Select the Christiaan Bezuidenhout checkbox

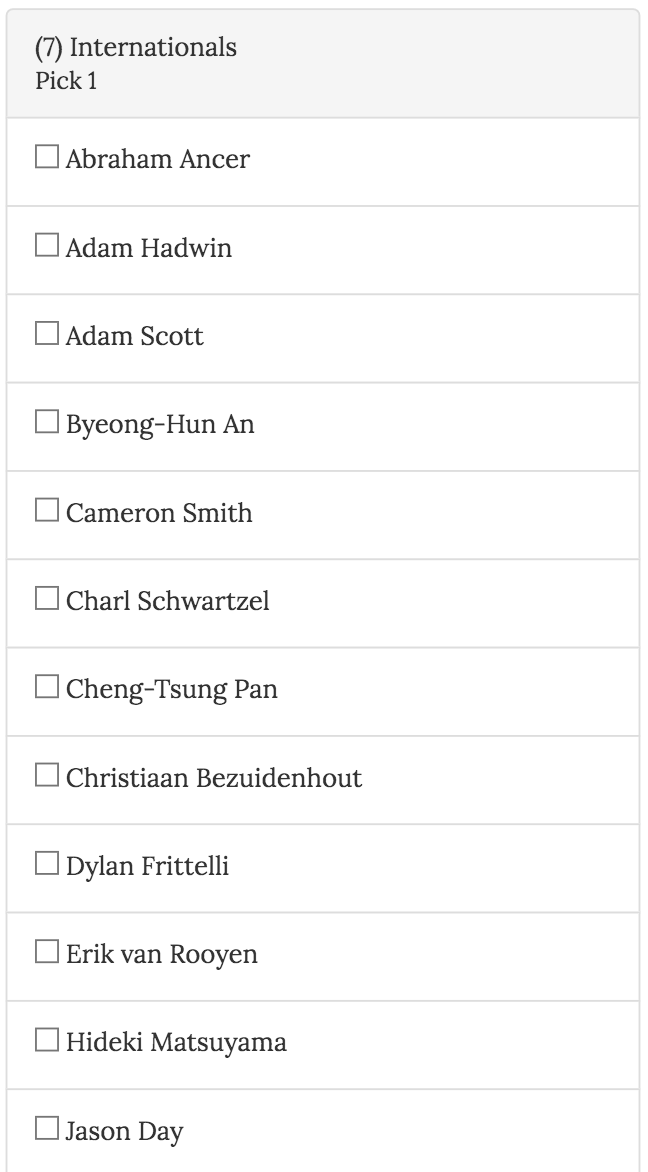(47, 776)
